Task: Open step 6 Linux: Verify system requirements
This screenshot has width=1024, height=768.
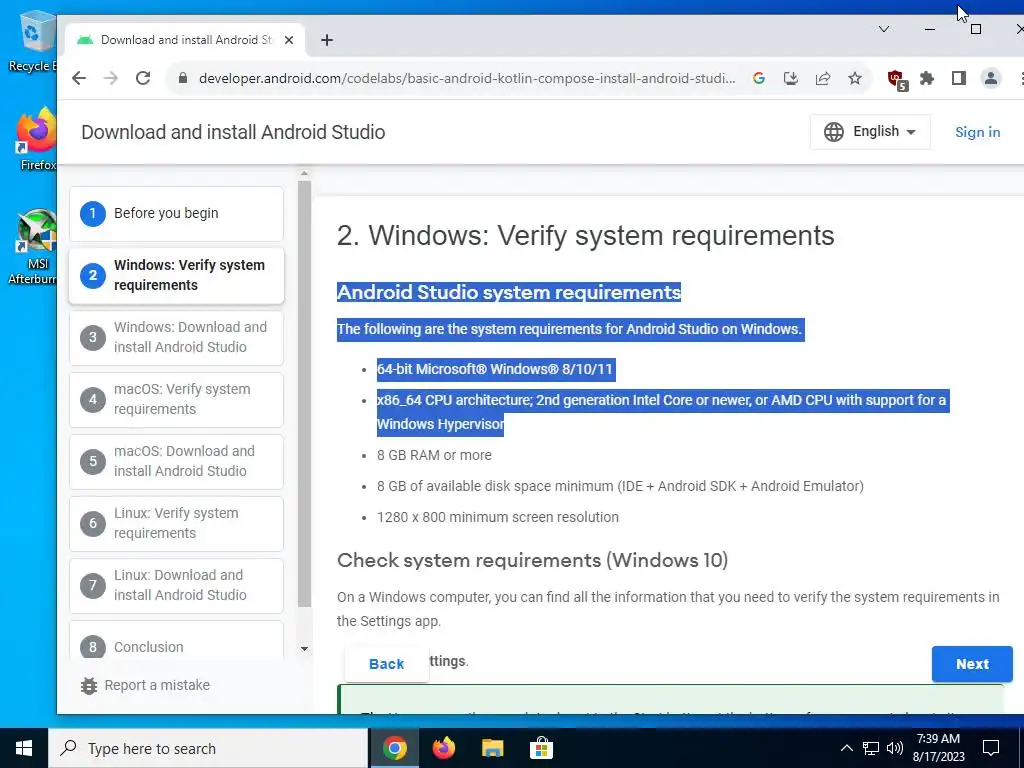Action: (176, 524)
